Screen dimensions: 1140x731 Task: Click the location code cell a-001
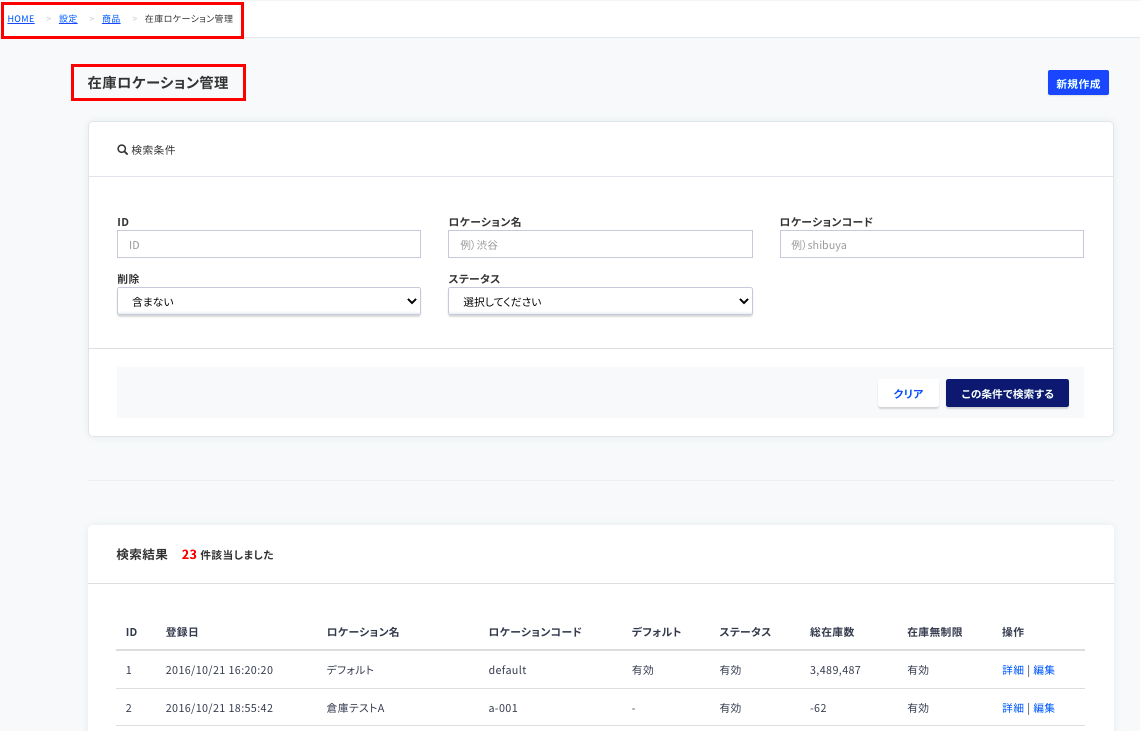(x=503, y=708)
